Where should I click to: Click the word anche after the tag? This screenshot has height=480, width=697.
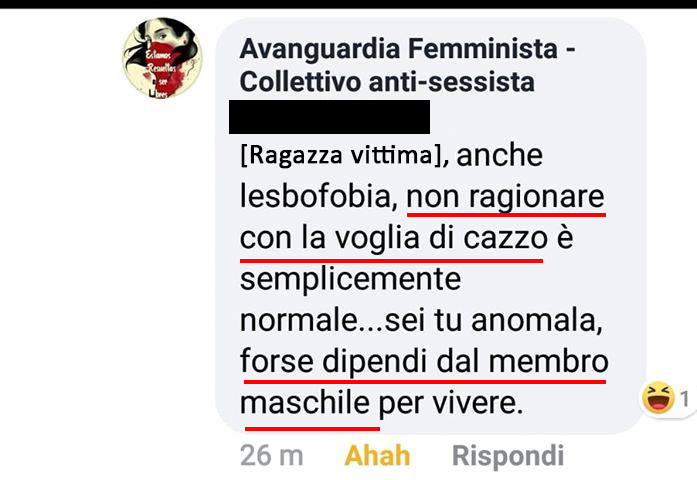click(499, 156)
